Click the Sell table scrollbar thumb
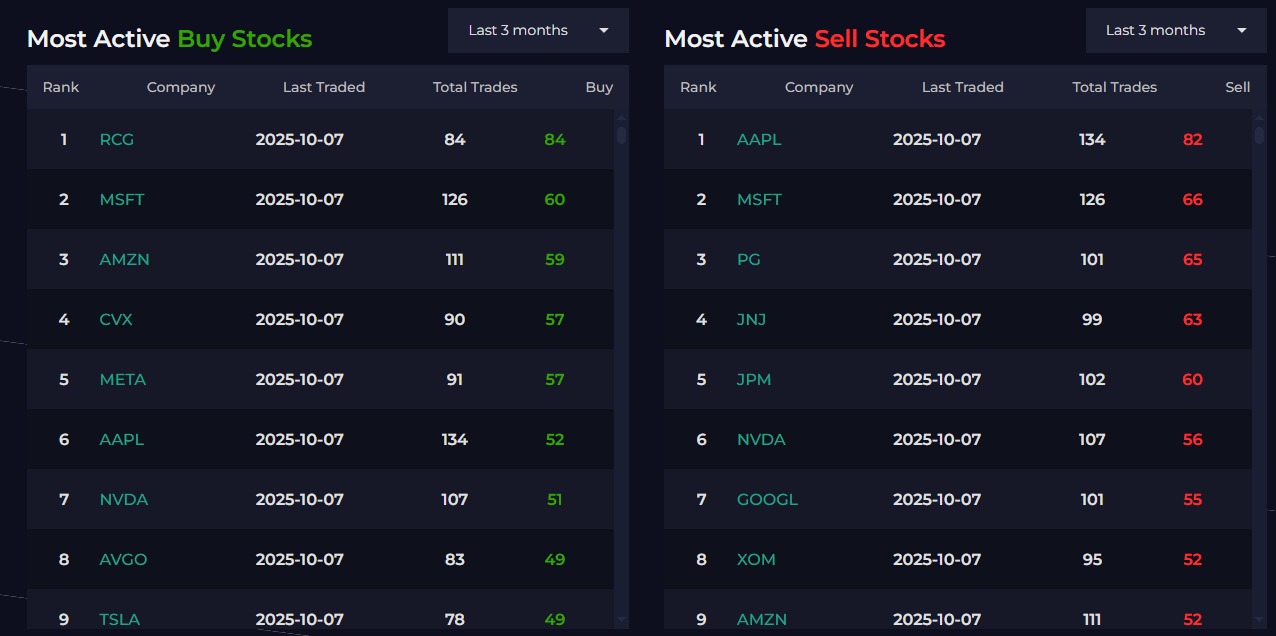 [x=1259, y=135]
